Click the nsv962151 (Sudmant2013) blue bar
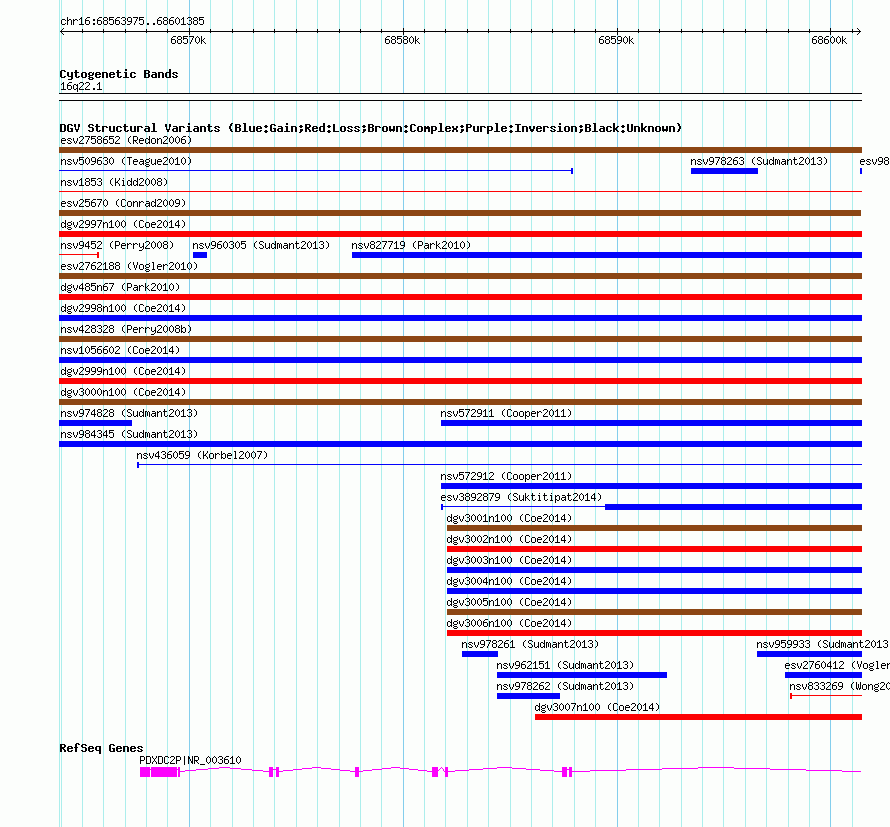Viewport: 890px width, 827px height. pyautogui.click(x=582, y=675)
